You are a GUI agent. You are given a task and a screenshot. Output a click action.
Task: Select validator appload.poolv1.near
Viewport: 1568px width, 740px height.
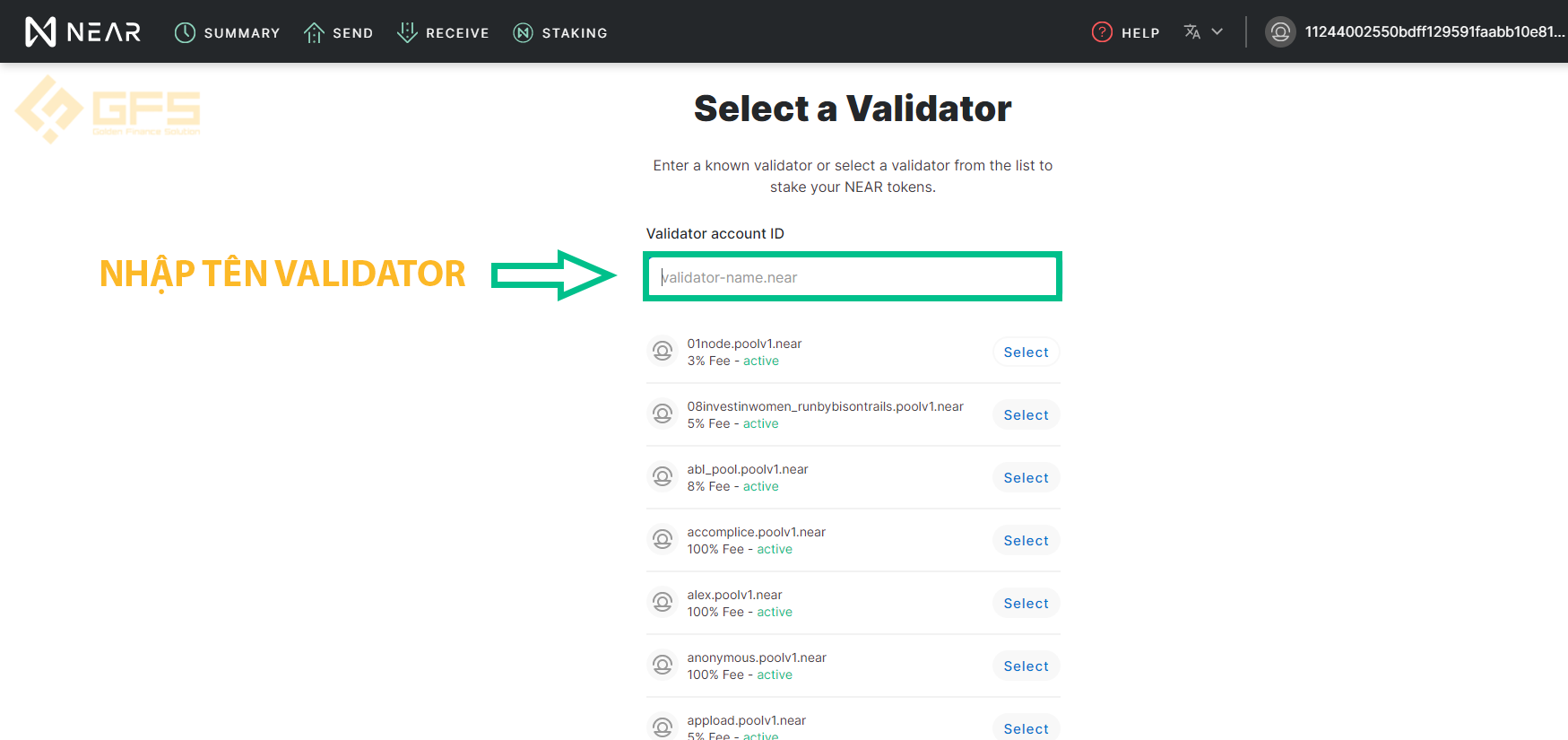pos(1026,727)
